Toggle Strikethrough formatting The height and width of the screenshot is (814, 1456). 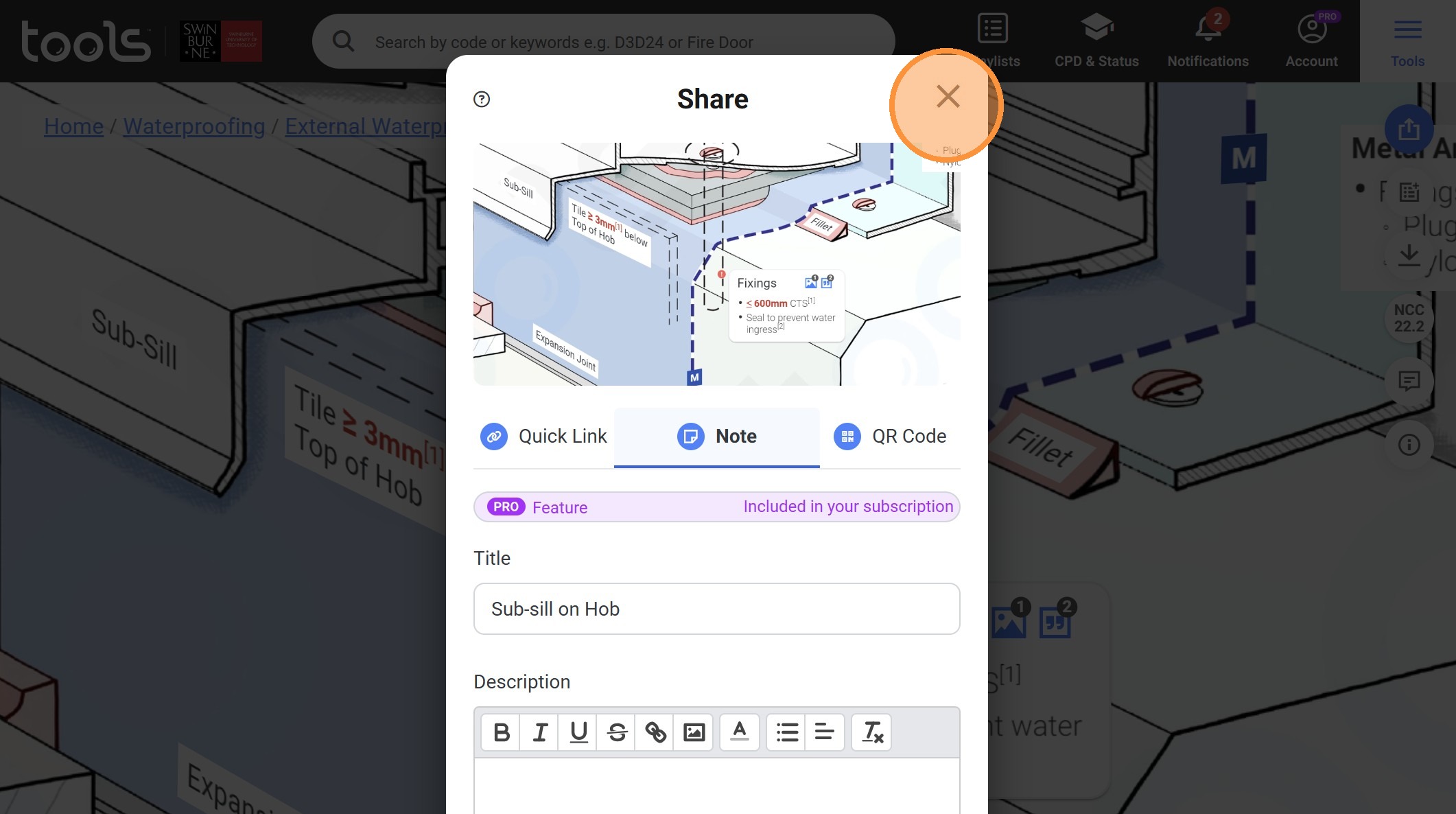click(617, 732)
